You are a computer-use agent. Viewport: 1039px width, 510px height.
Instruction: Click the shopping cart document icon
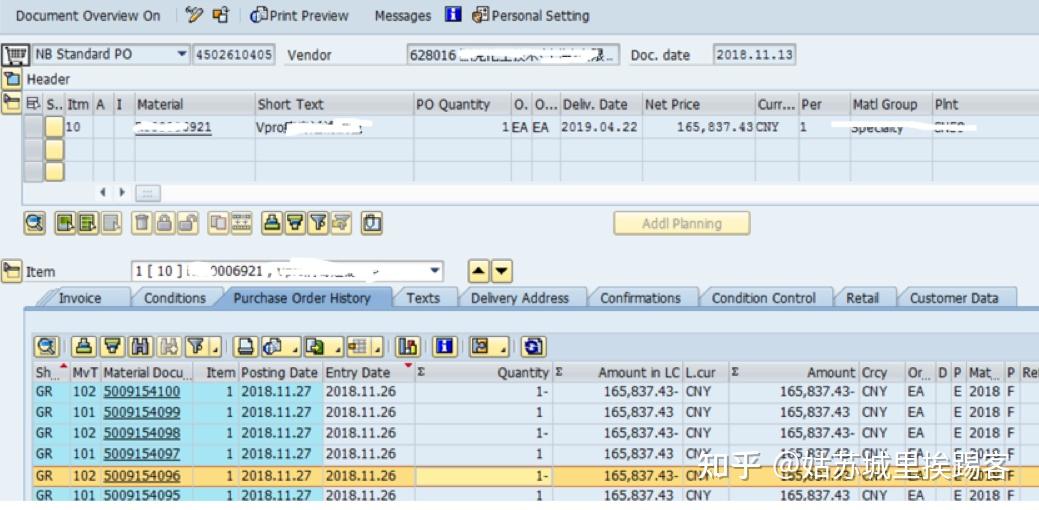pos(16,54)
